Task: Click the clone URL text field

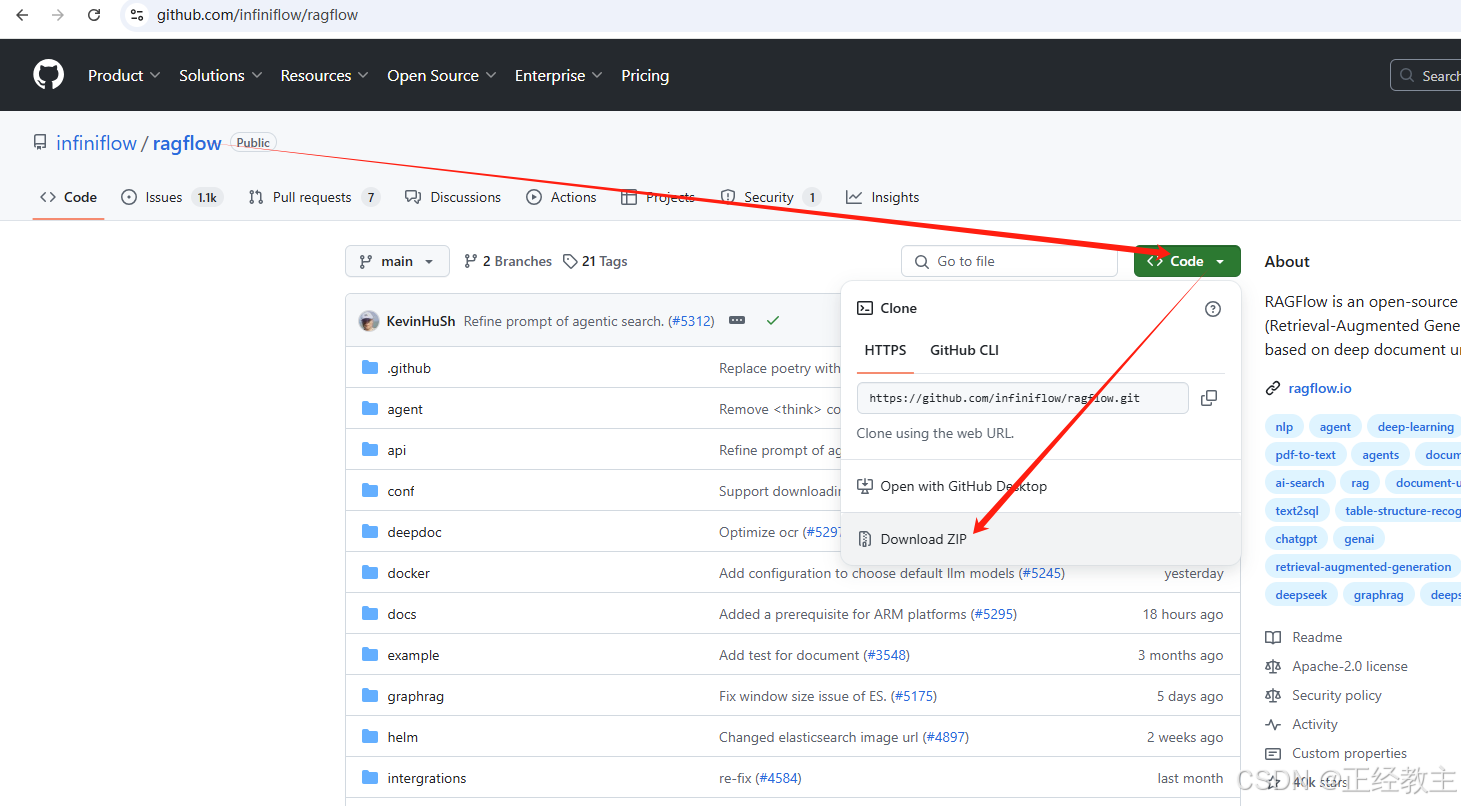Action: 1022,398
